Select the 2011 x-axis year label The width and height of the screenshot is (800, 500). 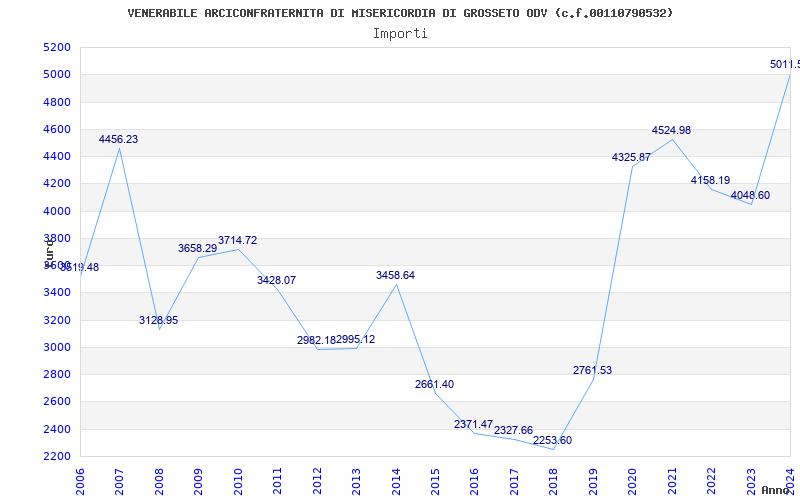pos(278,482)
